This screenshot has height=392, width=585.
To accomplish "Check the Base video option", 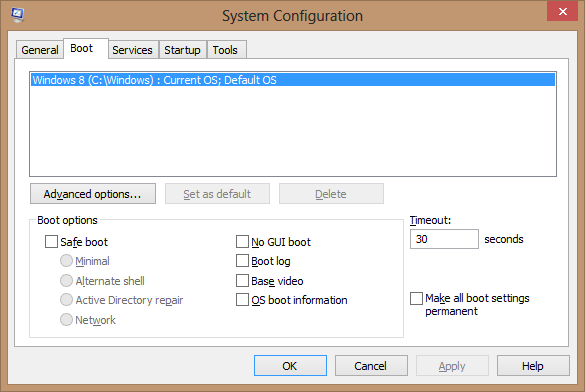I will 243,280.
